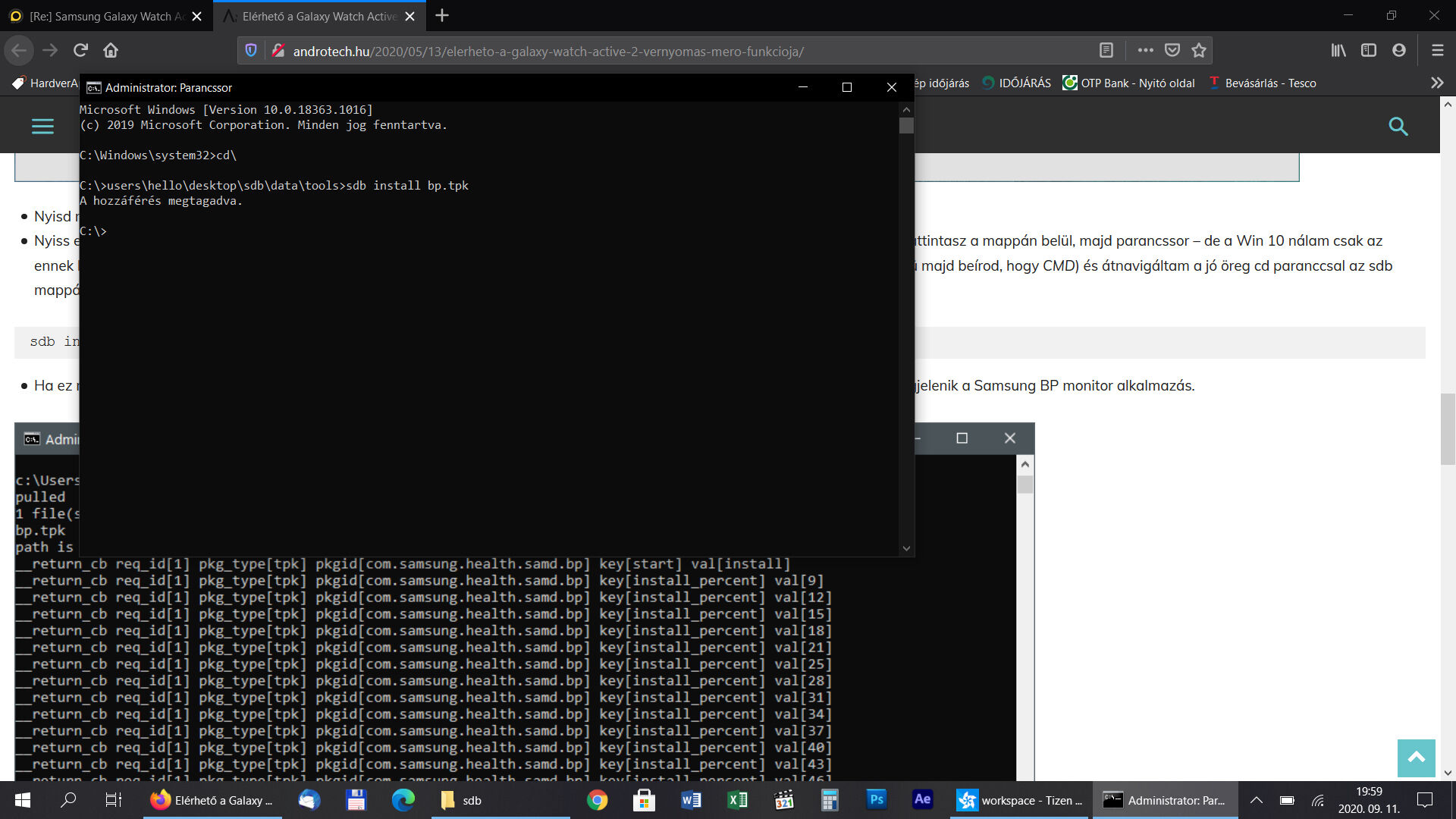Open the OTP Bank - Nyitó oldal bookmark
Image resolution: width=1456 pixels, height=819 pixels.
click(1128, 83)
